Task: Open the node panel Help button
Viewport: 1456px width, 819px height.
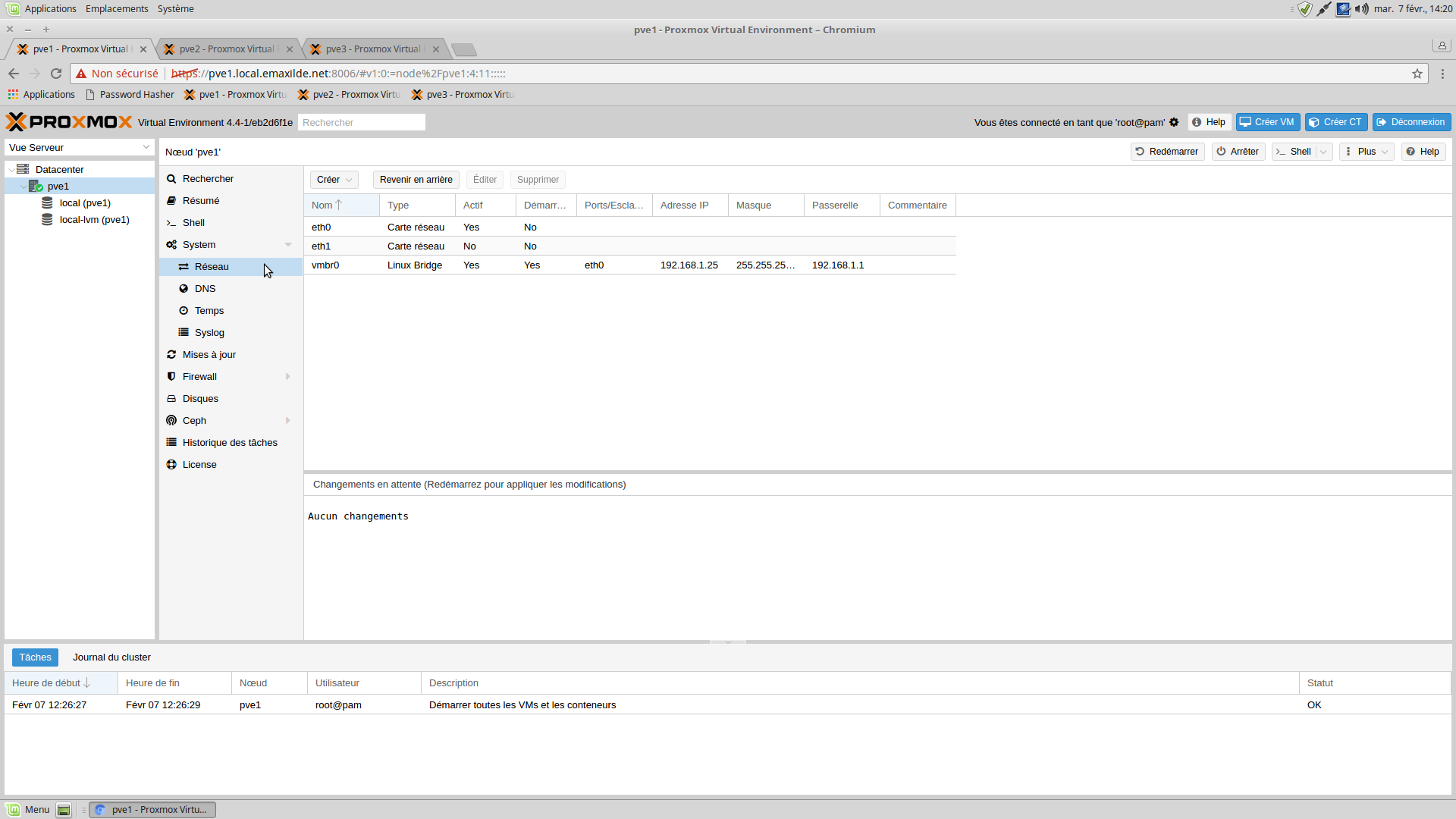Action: pyautogui.click(x=1423, y=152)
